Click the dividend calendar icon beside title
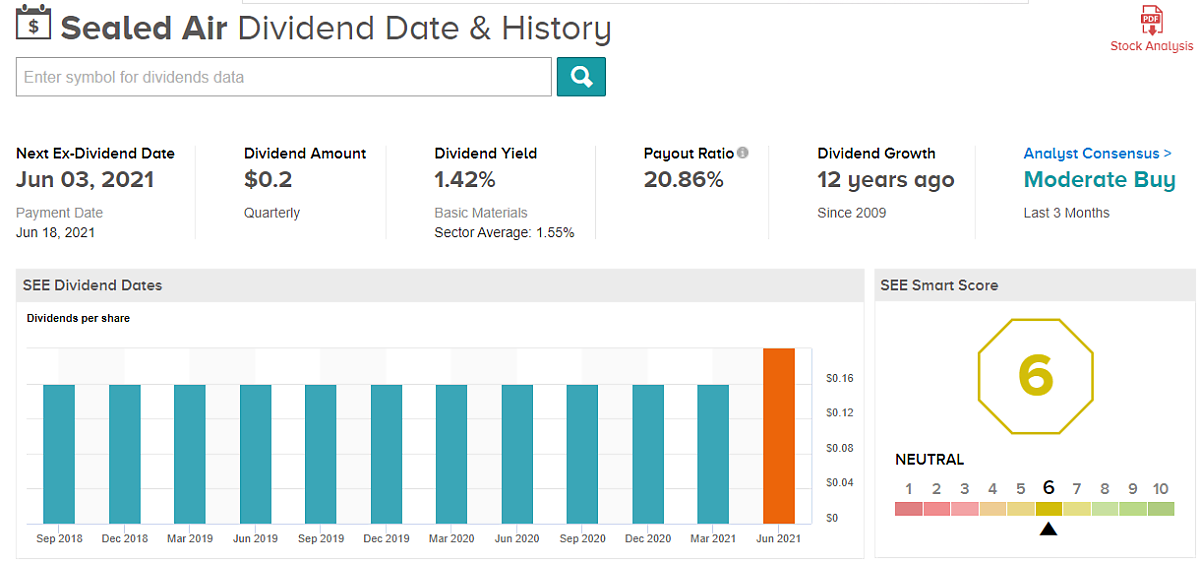Viewport: 1200px width, 563px height. tap(34, 24)
